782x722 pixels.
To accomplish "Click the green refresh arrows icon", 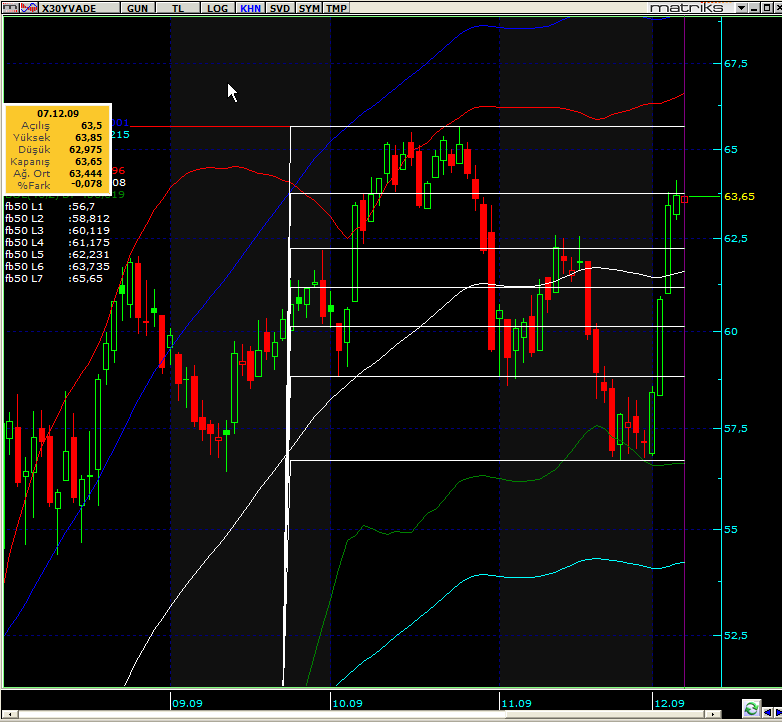I will click(x=751, y=709).
